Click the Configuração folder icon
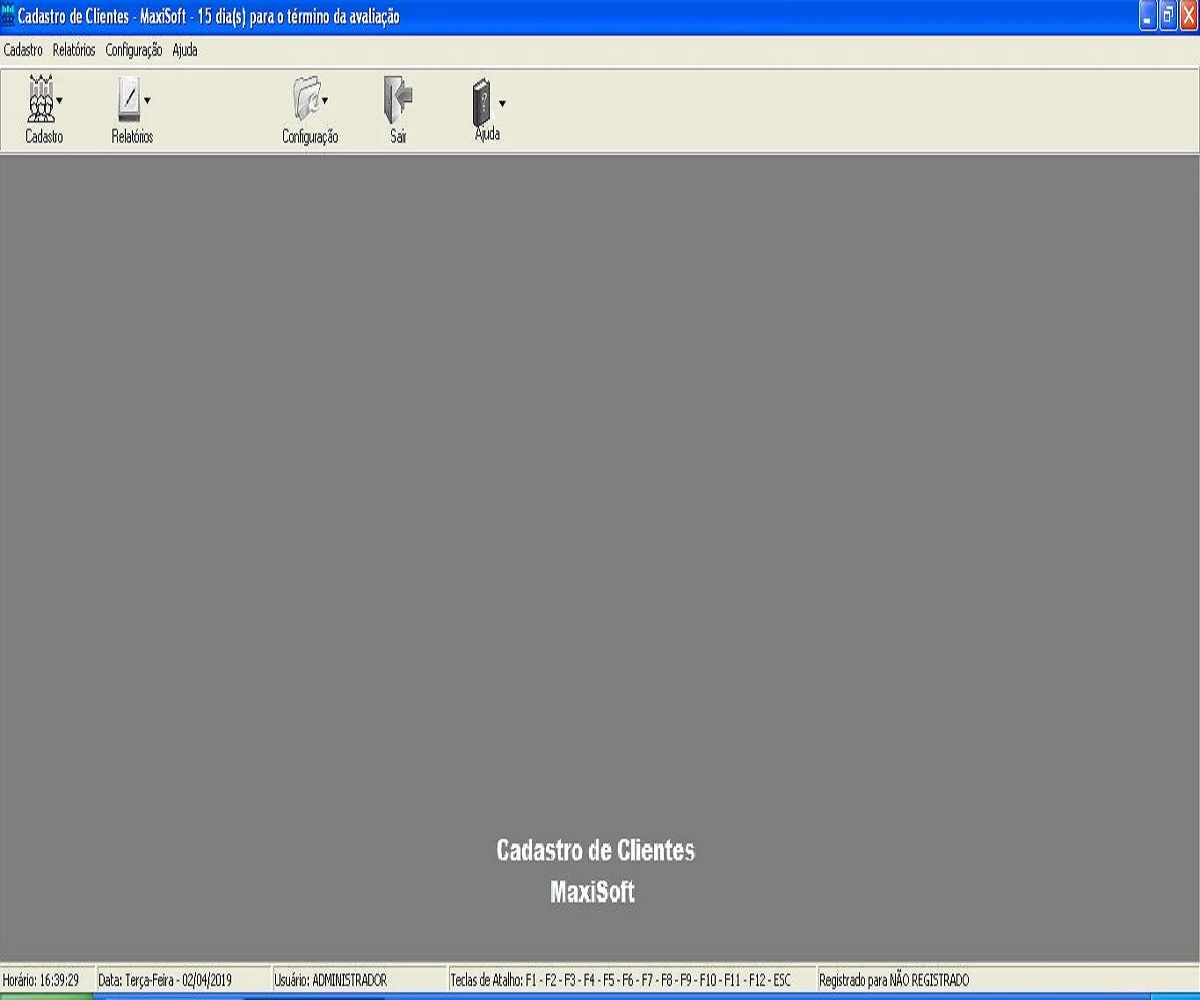This screenshot has width=1200, height=1000. coord(305,100)
